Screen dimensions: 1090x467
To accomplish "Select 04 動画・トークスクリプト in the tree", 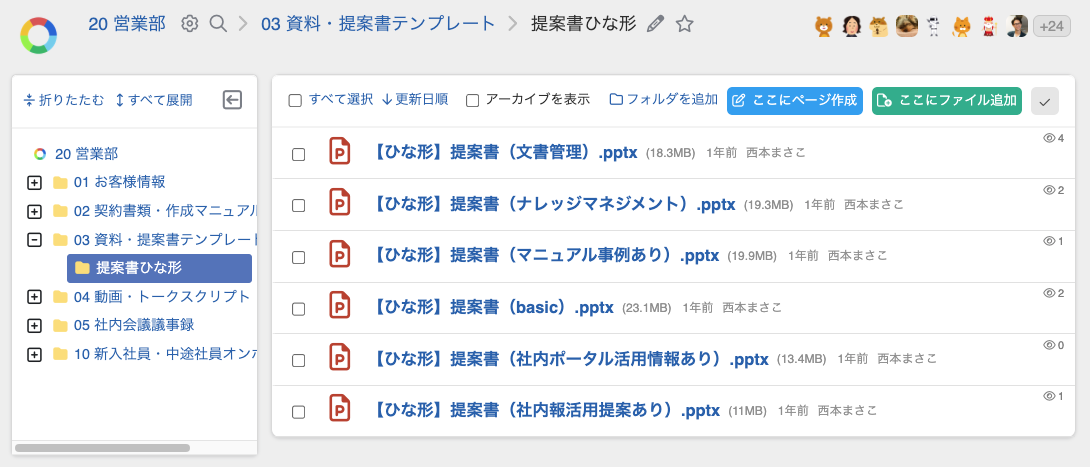I will pyautogui.click(x=161, y=297).
